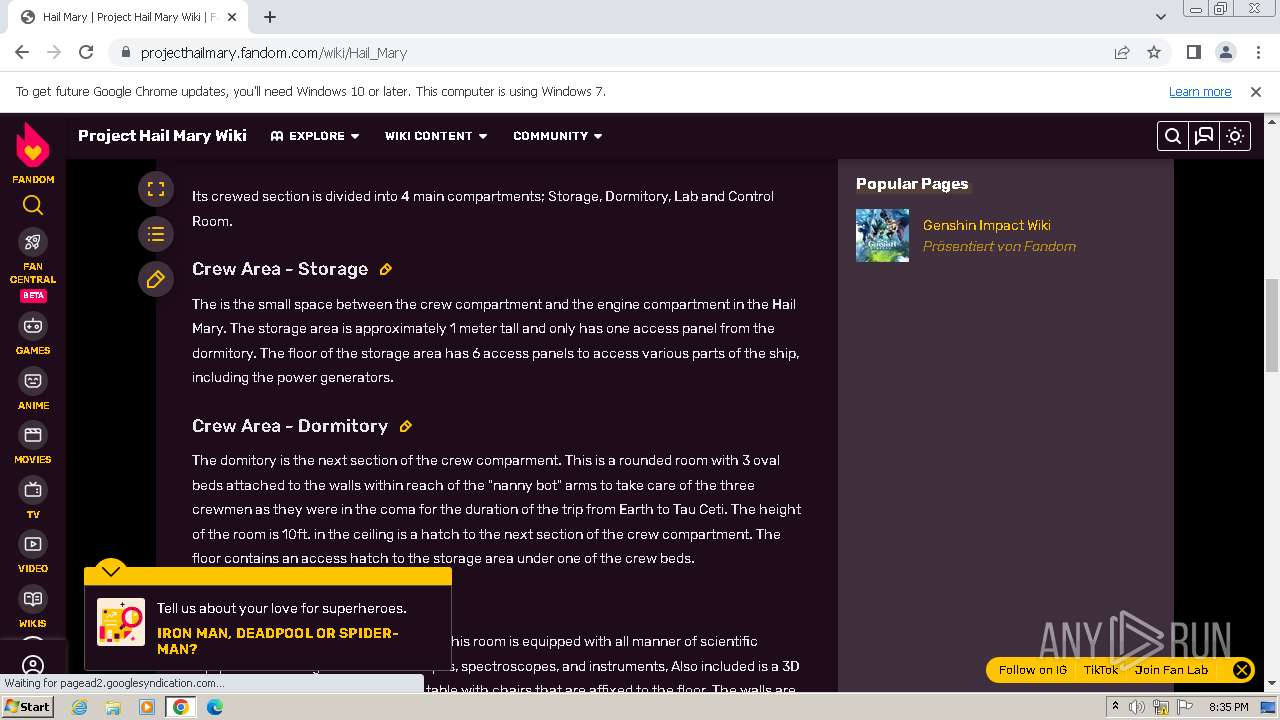Click the address bar URL field
This screenshot has height=720, width=1280.
(620, 53)
